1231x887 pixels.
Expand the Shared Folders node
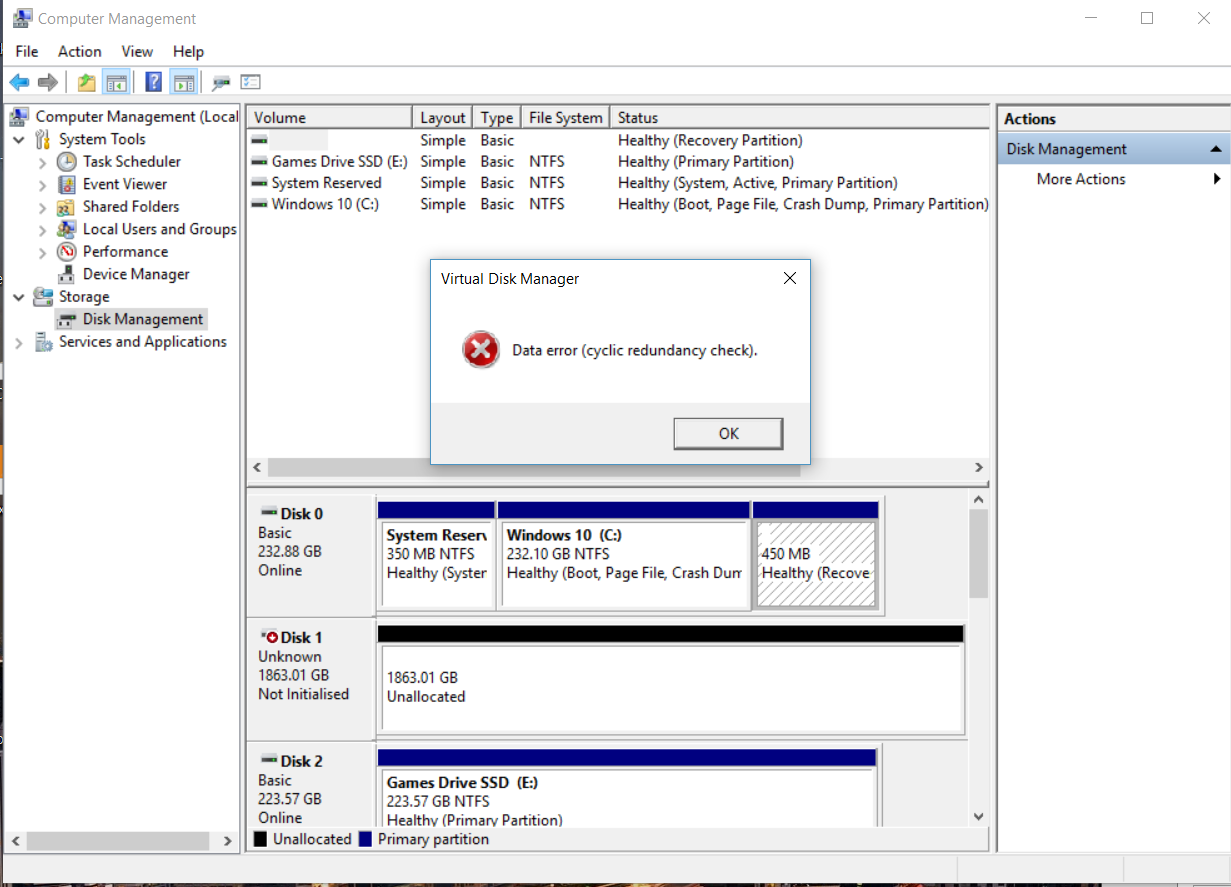(42, 207)
